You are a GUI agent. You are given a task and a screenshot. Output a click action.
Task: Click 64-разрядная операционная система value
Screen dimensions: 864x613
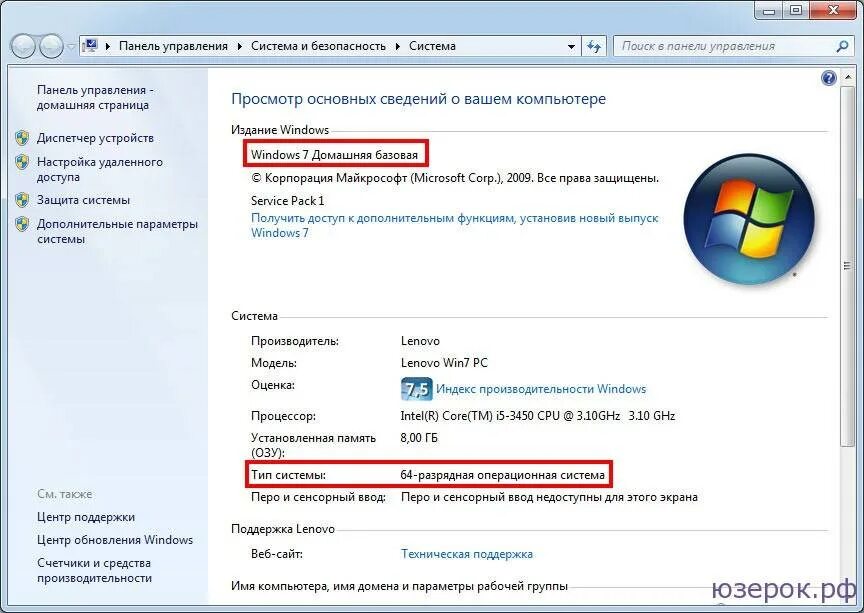(503, 475)
